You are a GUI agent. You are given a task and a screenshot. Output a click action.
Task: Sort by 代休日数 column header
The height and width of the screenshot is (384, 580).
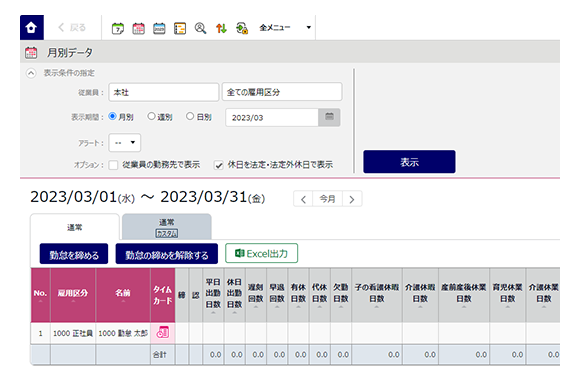coord(320,295)
